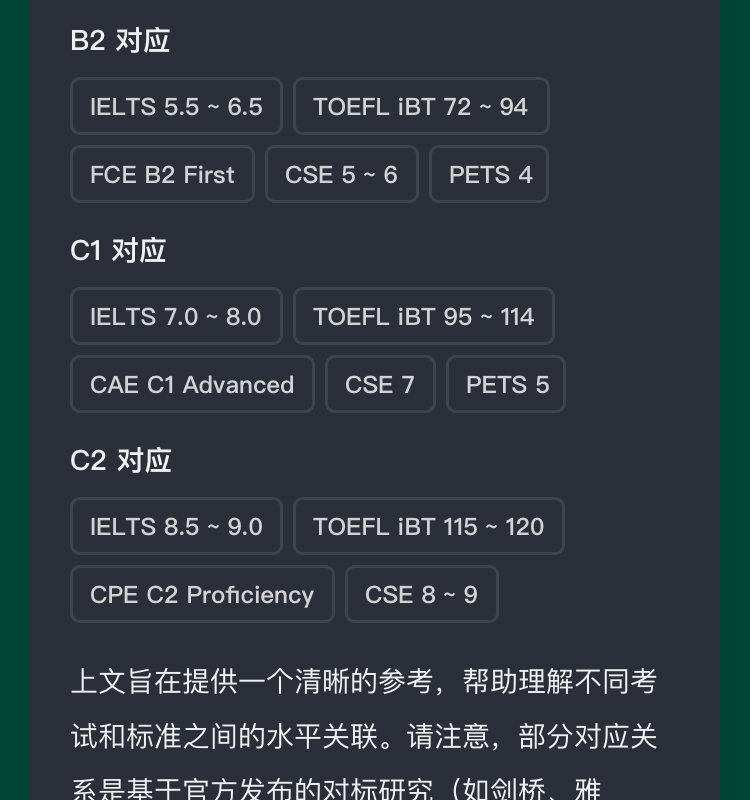This screenshot has height=800, width=750.
Task: Click the text line mentioning "官方发布的对标研究"
Action: 336,788
